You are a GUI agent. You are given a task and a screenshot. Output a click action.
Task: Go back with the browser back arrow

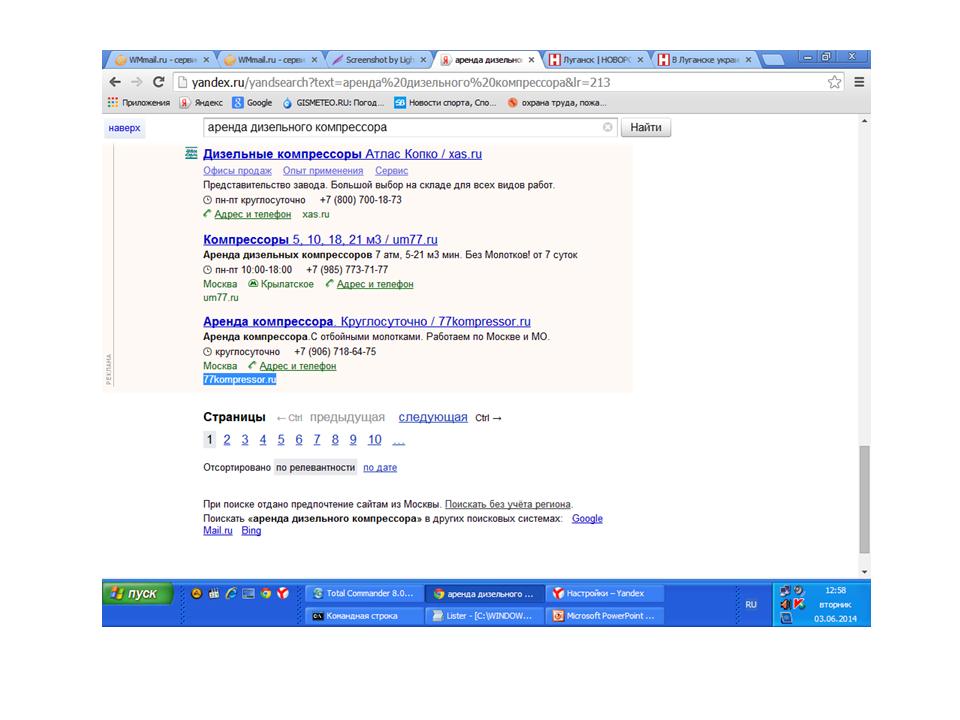[115, 82]
